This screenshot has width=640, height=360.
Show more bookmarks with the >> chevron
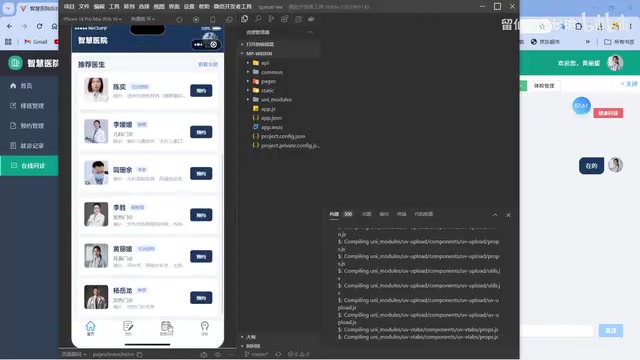tap(588, 42)
